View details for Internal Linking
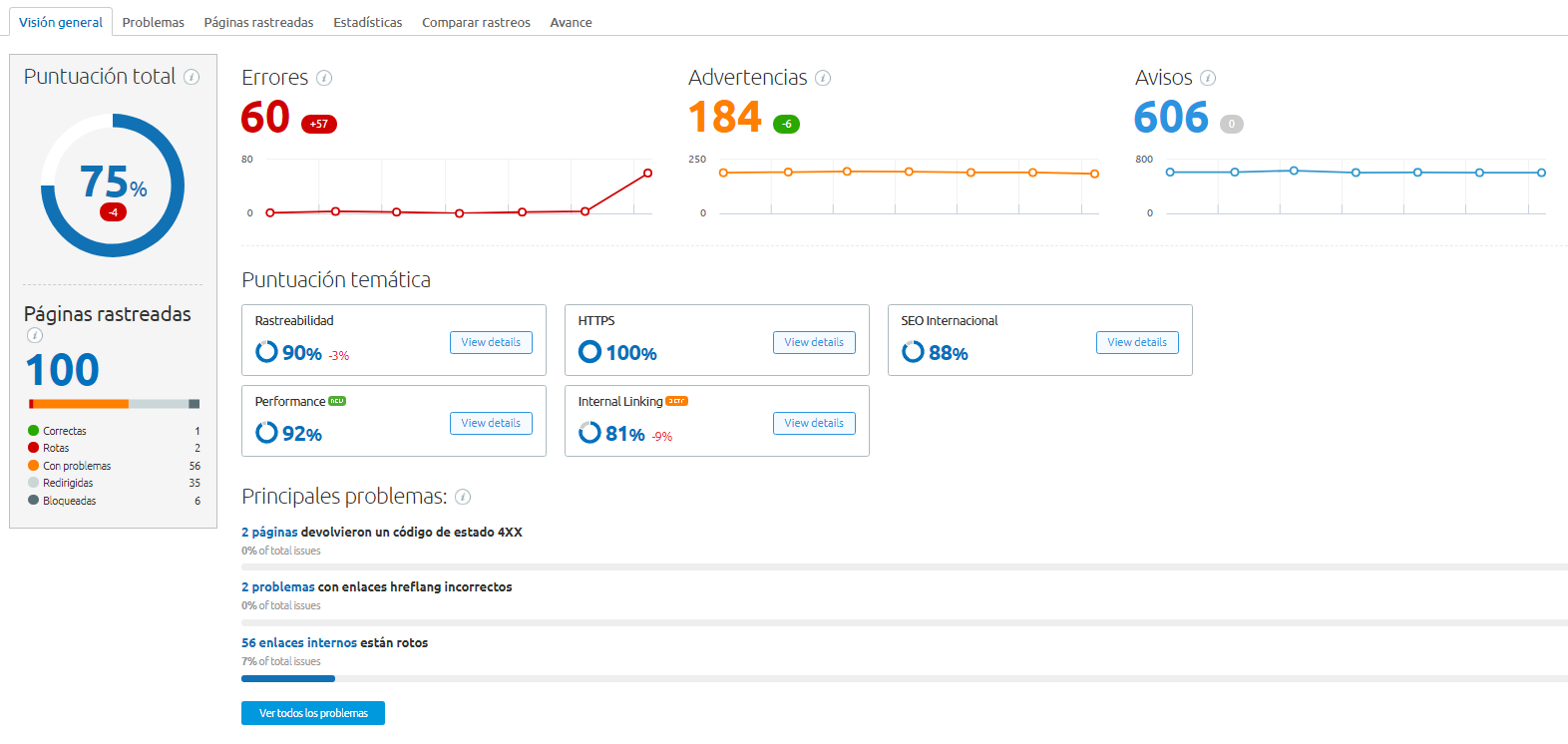The image size is (1568, 744). pos(814,423)
